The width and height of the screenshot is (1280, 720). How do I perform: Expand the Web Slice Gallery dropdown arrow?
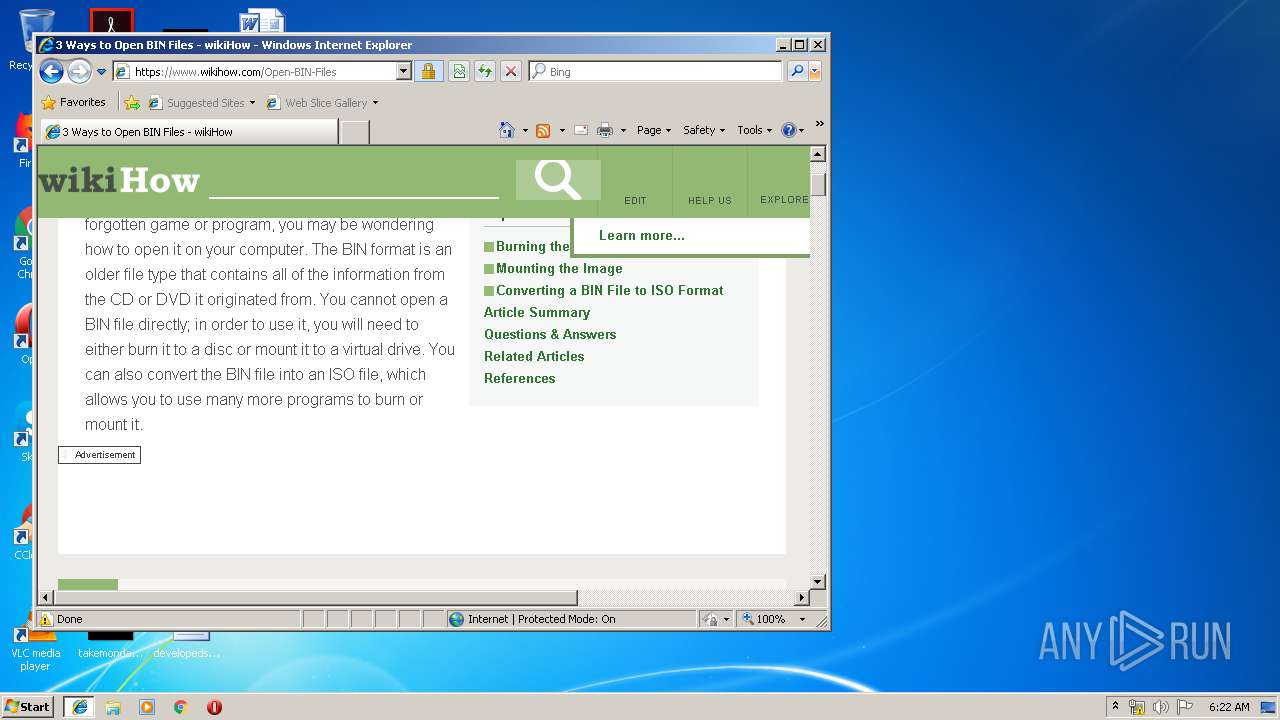pyautogui.click(x=375, y=103)
